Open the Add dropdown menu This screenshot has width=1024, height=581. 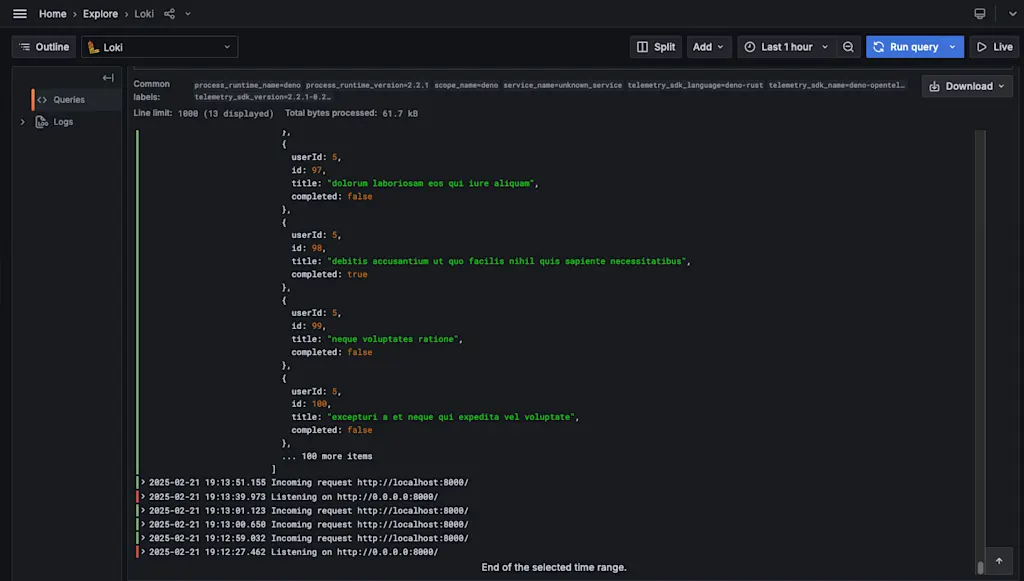(709, 47)
